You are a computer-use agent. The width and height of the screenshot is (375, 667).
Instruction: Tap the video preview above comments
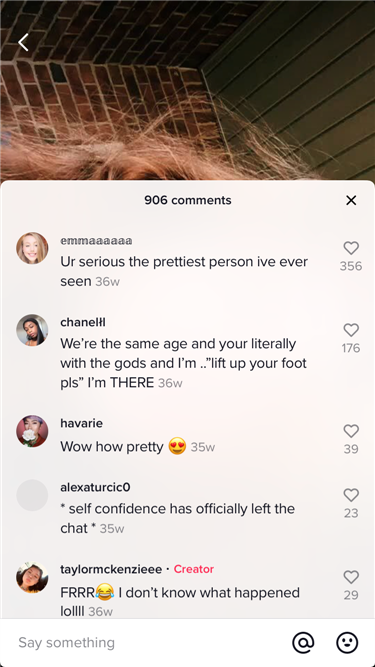tap(188, 90)
